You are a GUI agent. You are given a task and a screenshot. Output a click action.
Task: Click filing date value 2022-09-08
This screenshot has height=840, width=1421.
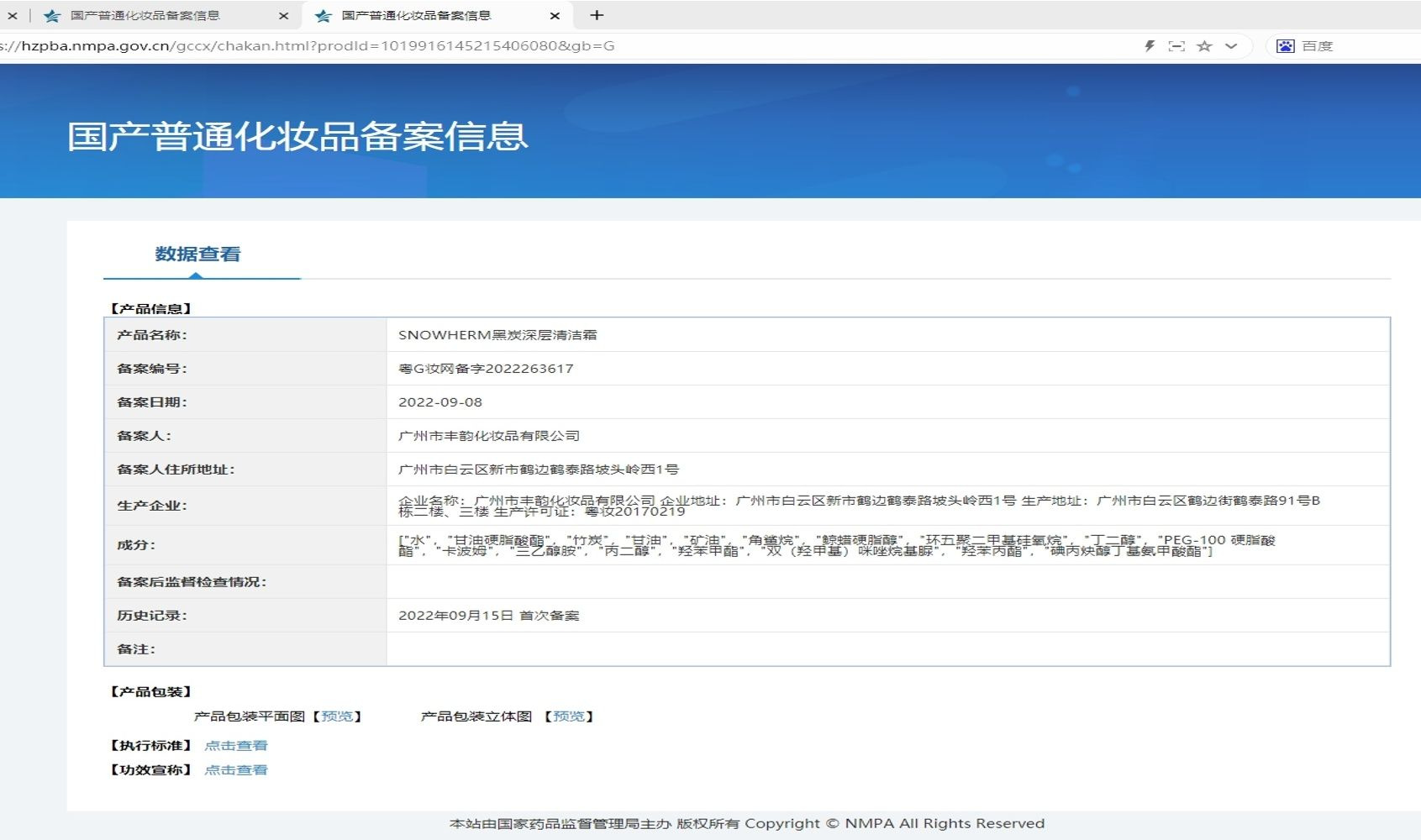pos(440,402)
